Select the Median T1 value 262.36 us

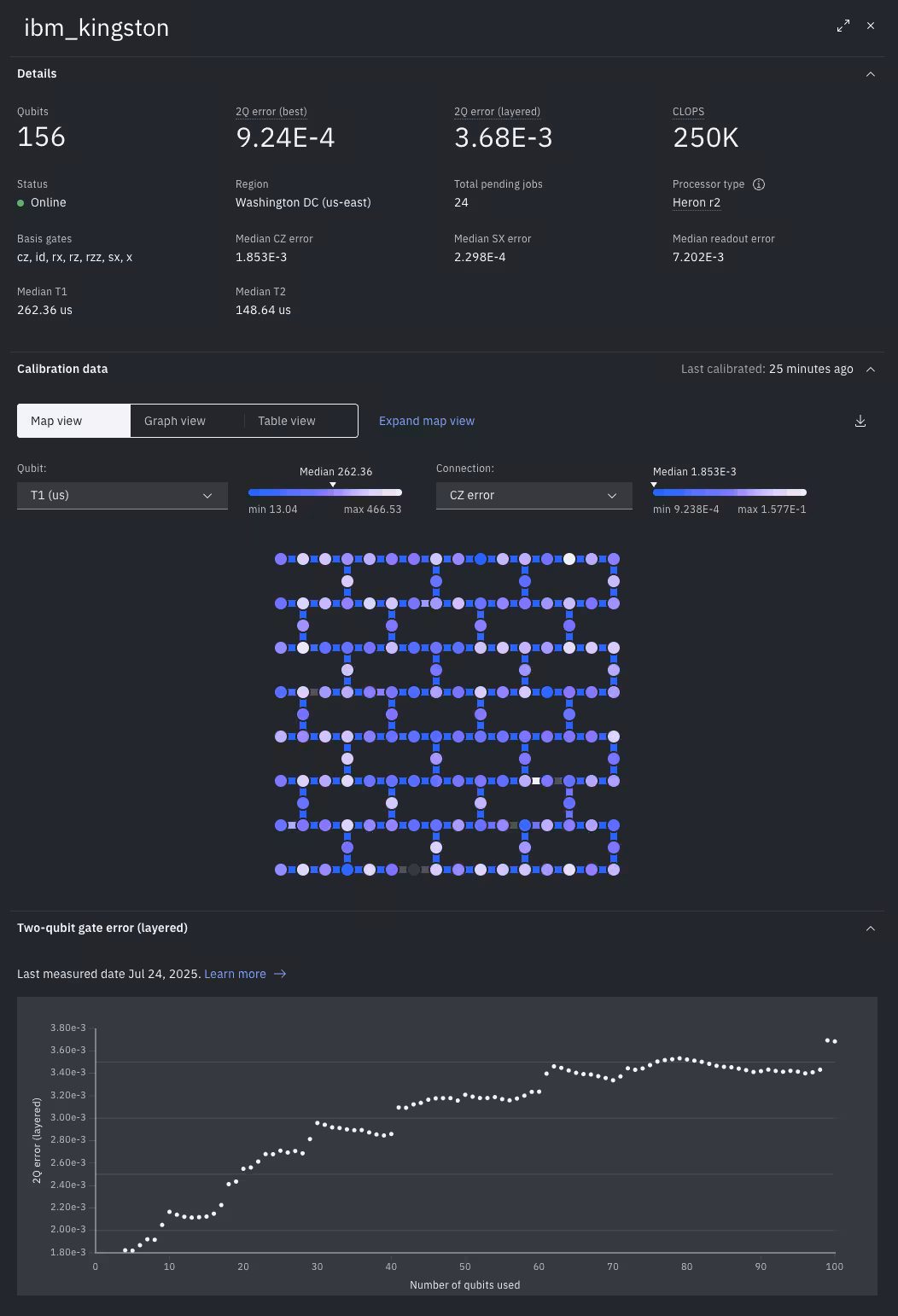tap(44, 311)
